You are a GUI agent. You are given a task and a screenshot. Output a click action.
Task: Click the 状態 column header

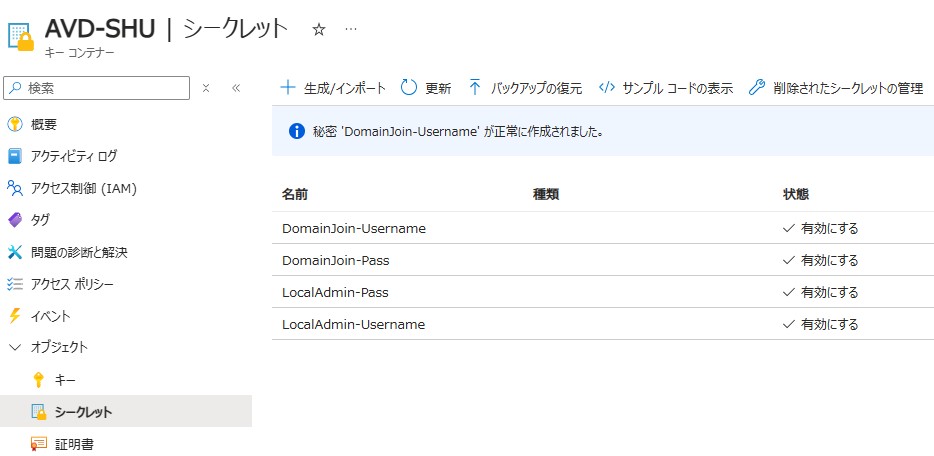(796, 194)
